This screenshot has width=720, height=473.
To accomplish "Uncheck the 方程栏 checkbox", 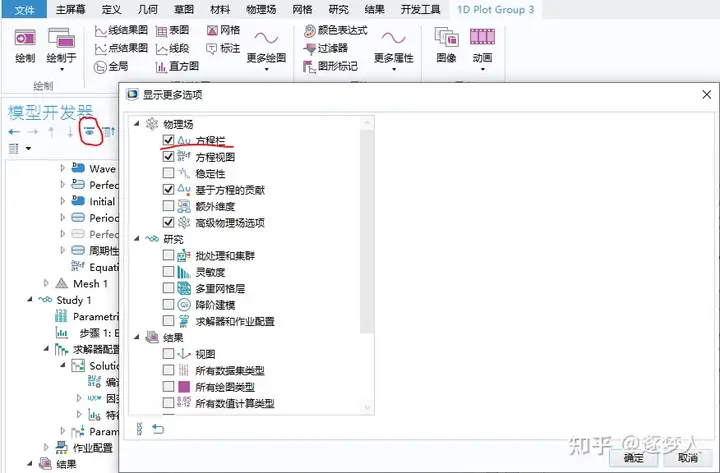I will tap(169, 140).
